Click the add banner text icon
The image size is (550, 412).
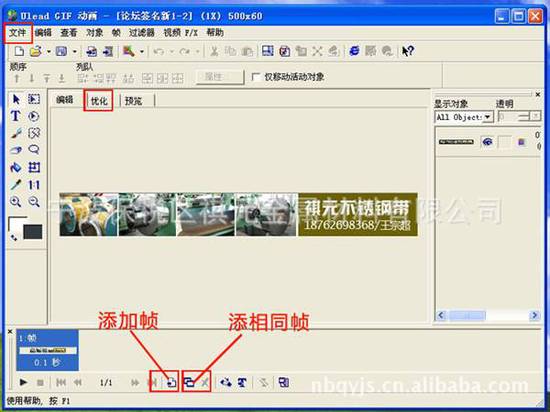click(x=242, y=382)
